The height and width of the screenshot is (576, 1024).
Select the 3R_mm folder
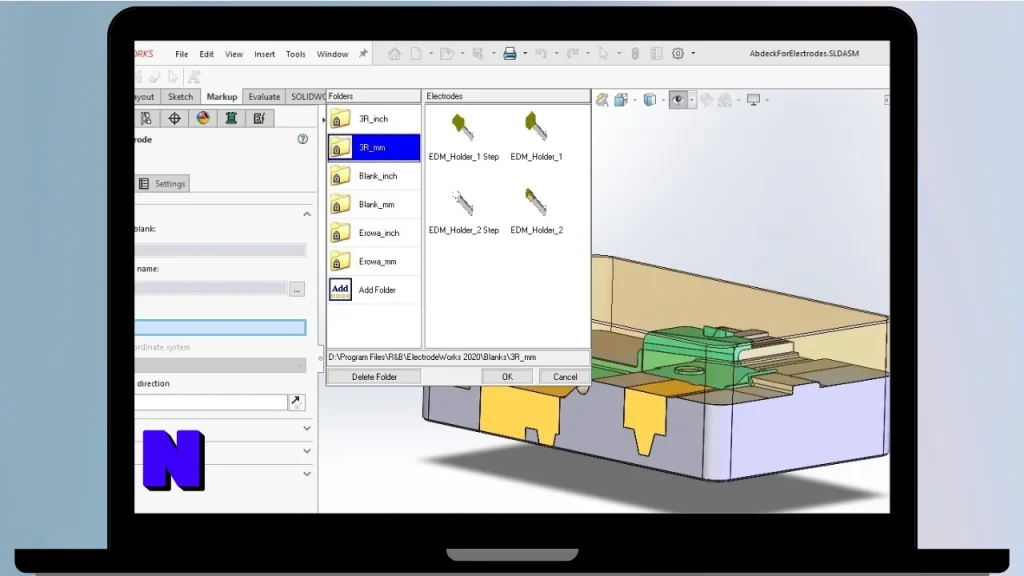coord(374,148)
